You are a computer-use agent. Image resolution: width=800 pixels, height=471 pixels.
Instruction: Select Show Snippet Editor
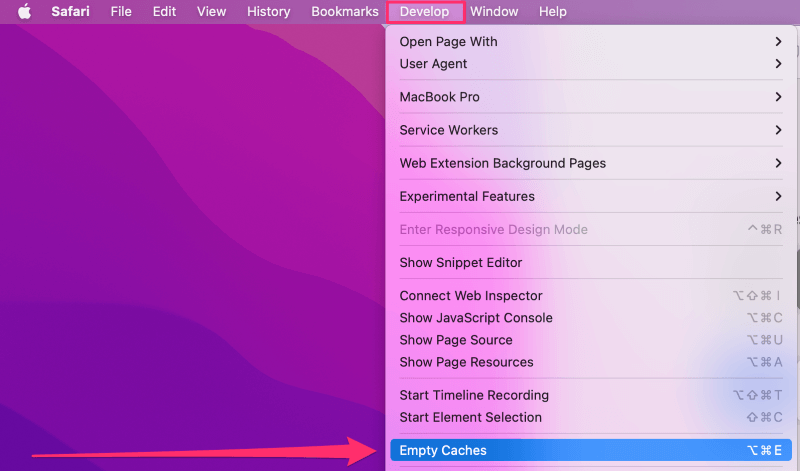pos(461,263)
